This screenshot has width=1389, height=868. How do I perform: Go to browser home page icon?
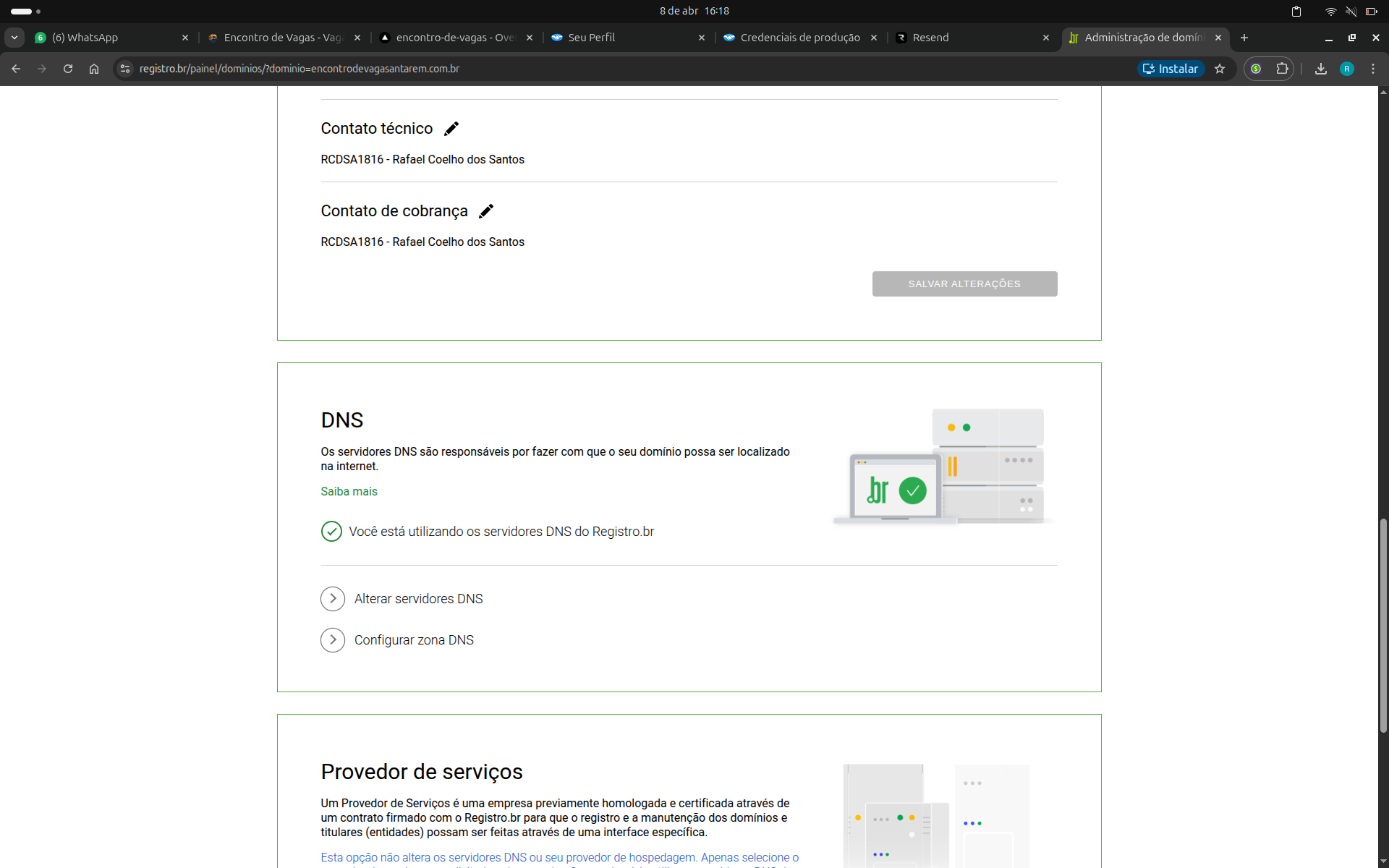94,69
